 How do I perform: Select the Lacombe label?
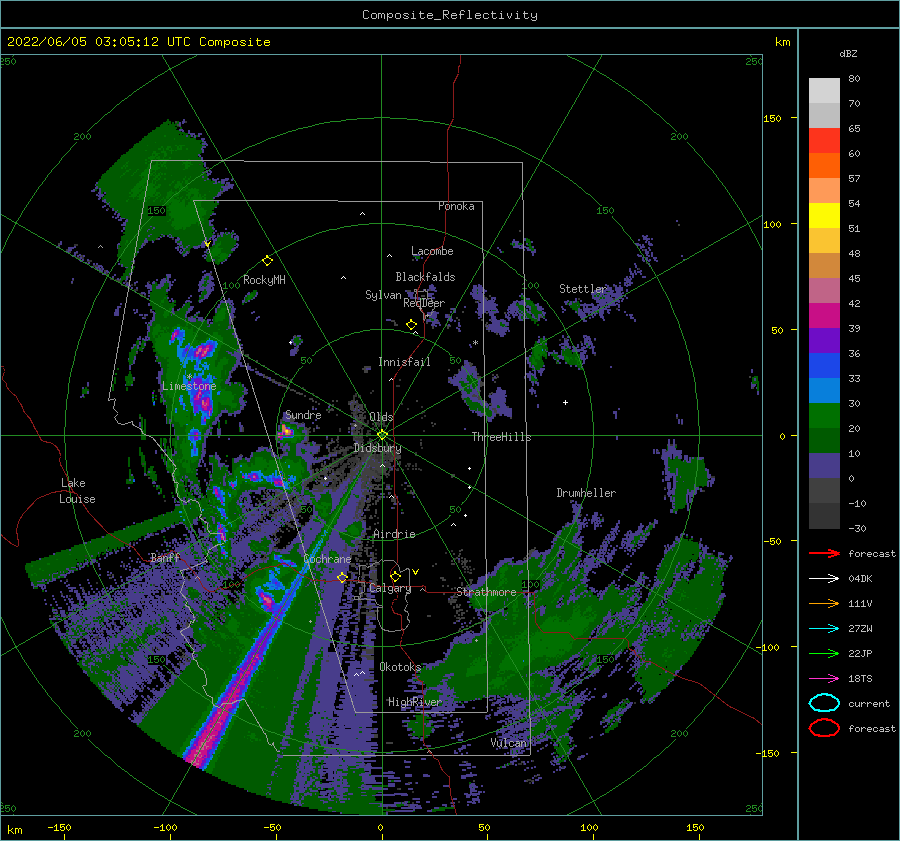[x=432, y=251]
